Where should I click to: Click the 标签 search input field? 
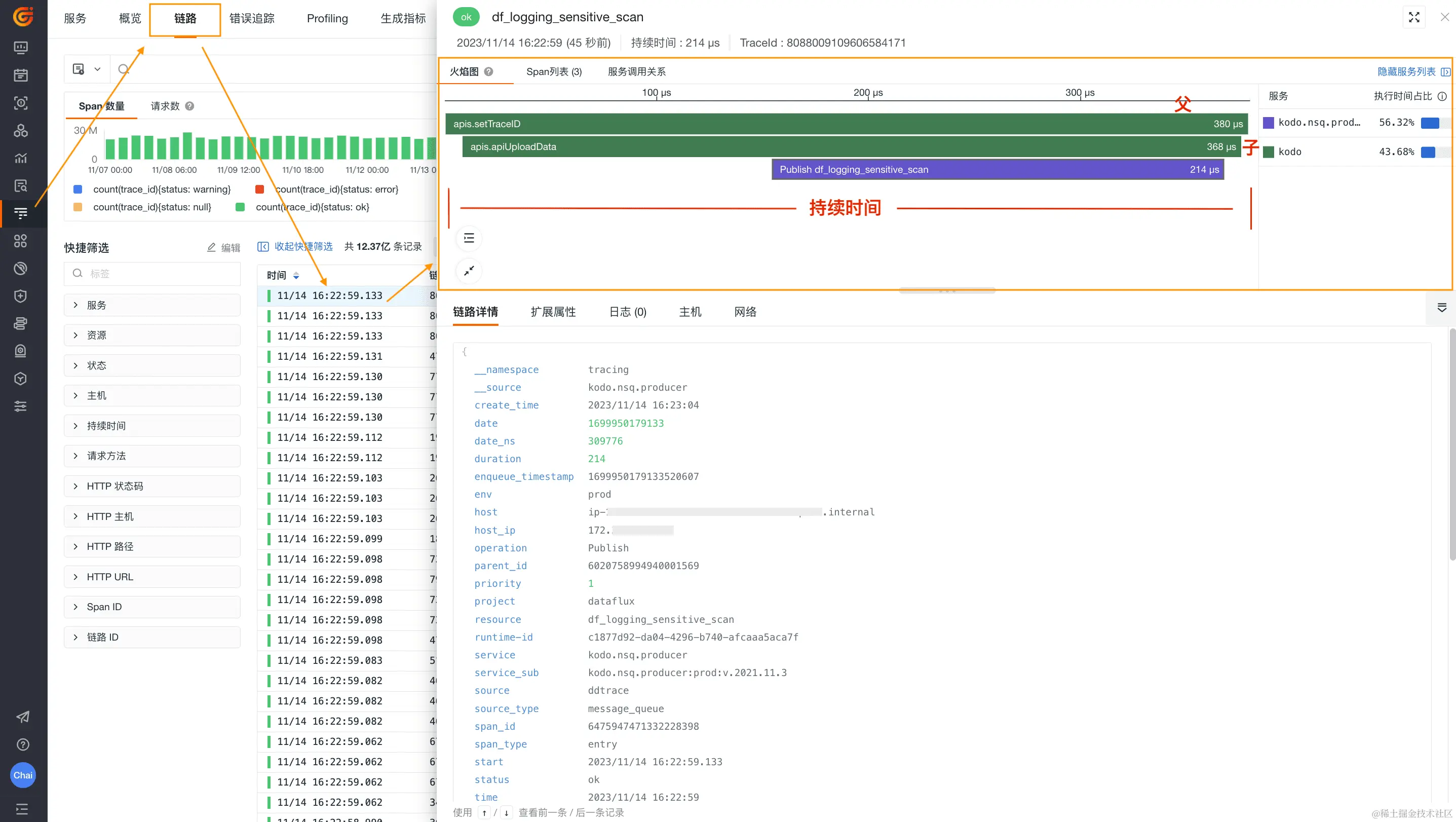tap(152, 274)
